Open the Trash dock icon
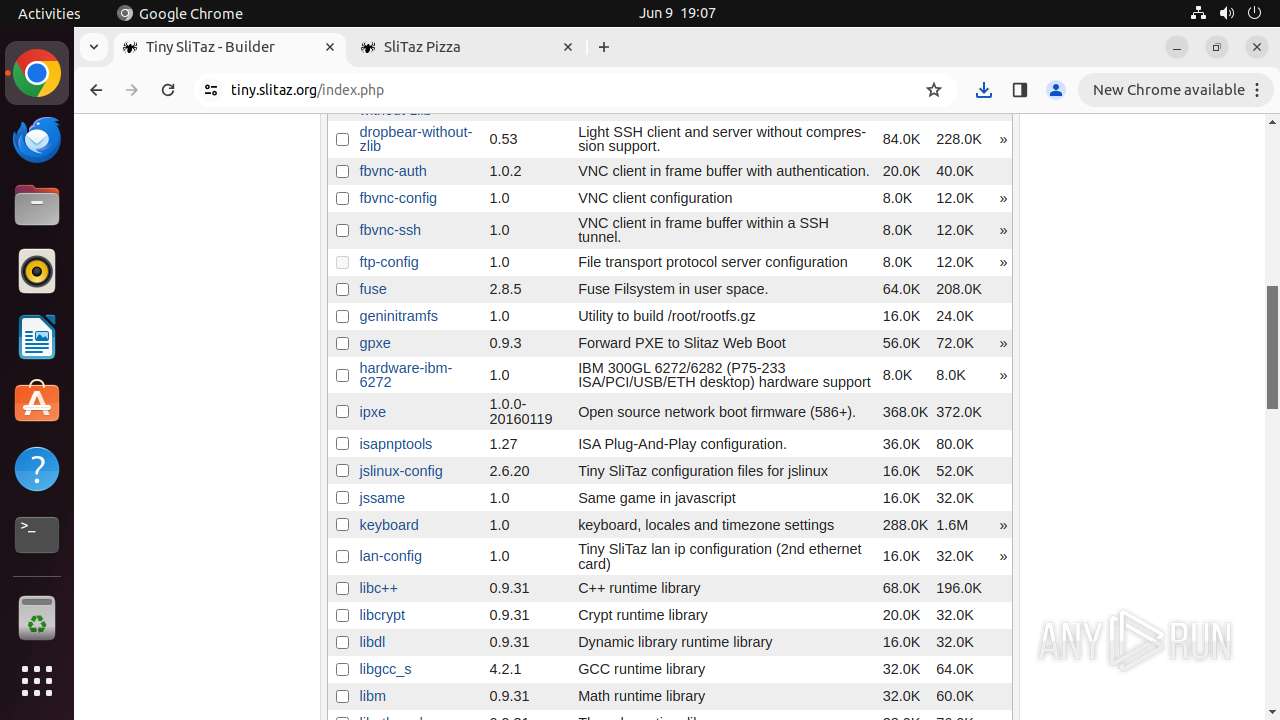Screen dimensions: 1280x720 coord(37,618)
